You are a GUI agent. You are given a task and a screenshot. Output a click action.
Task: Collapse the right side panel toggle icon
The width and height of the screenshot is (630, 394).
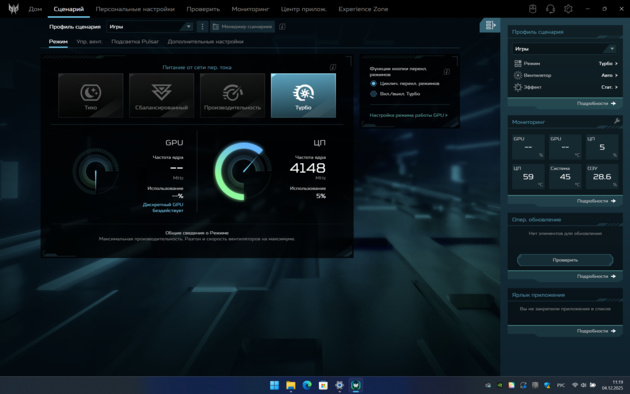click(490, 25)
